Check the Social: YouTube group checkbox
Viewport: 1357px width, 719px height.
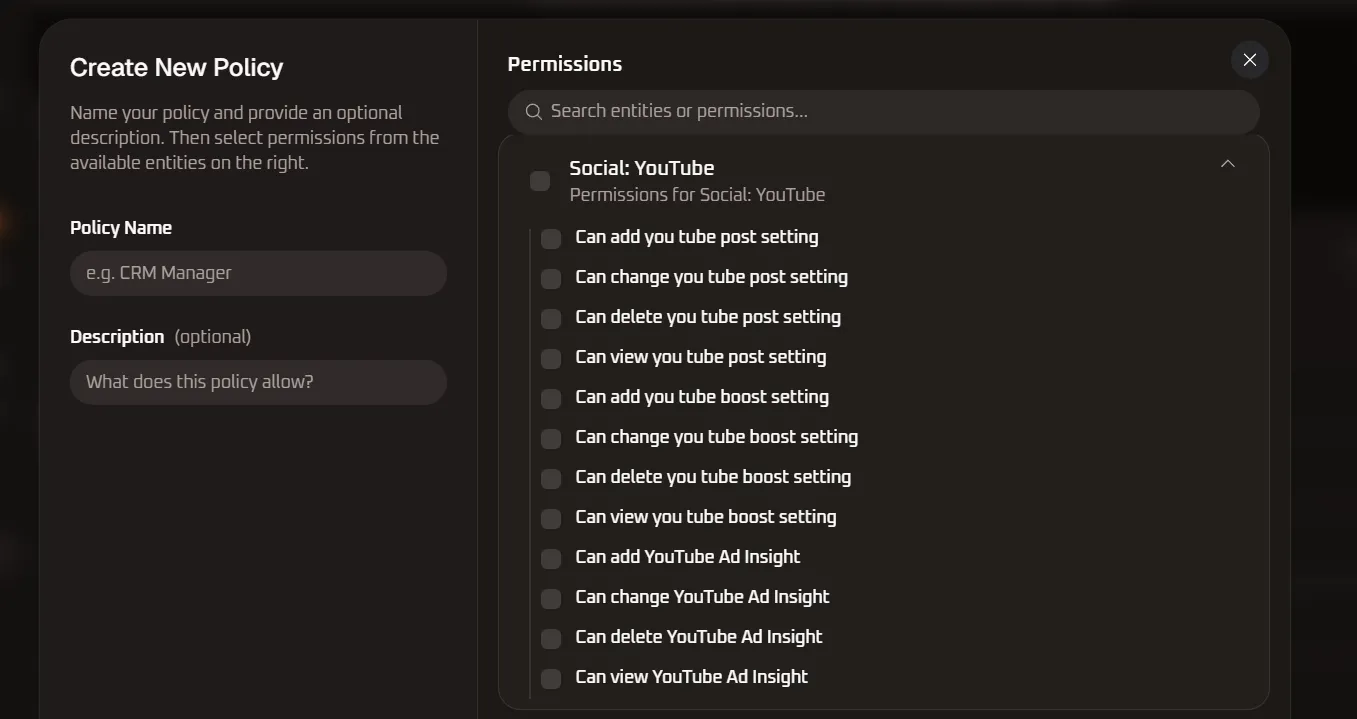[x=540, y=181]
